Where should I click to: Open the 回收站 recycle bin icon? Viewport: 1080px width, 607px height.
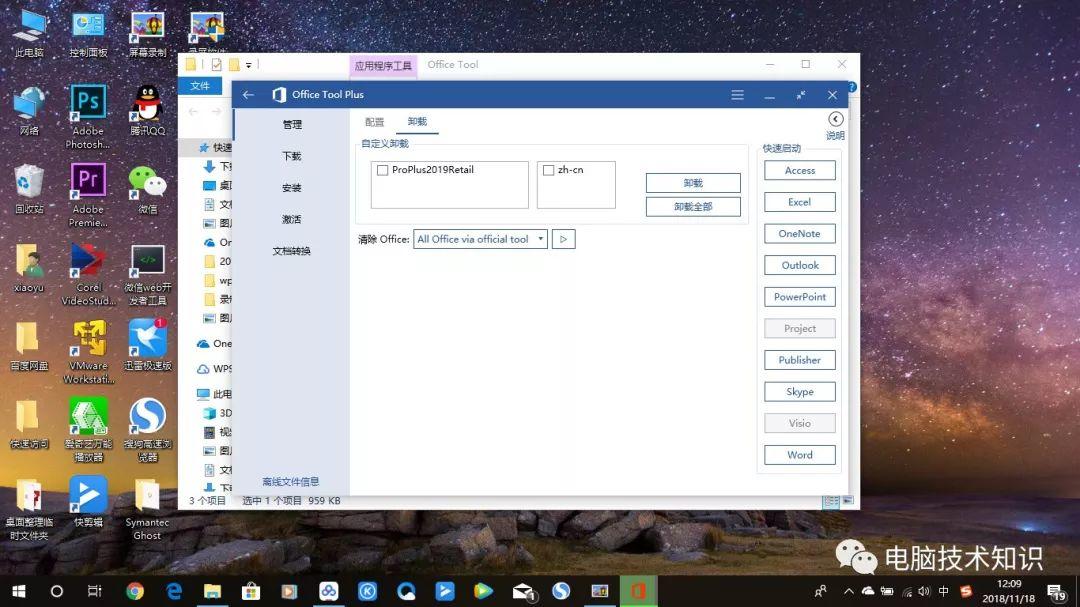28,189
